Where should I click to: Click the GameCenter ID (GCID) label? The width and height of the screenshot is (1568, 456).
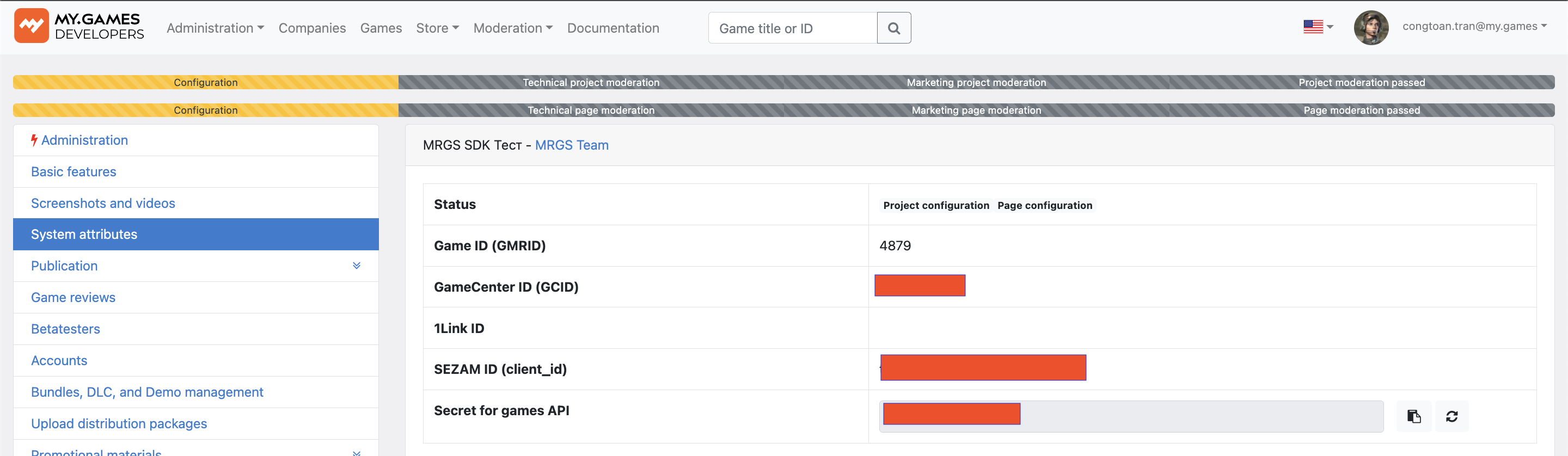tap(506, 287)
